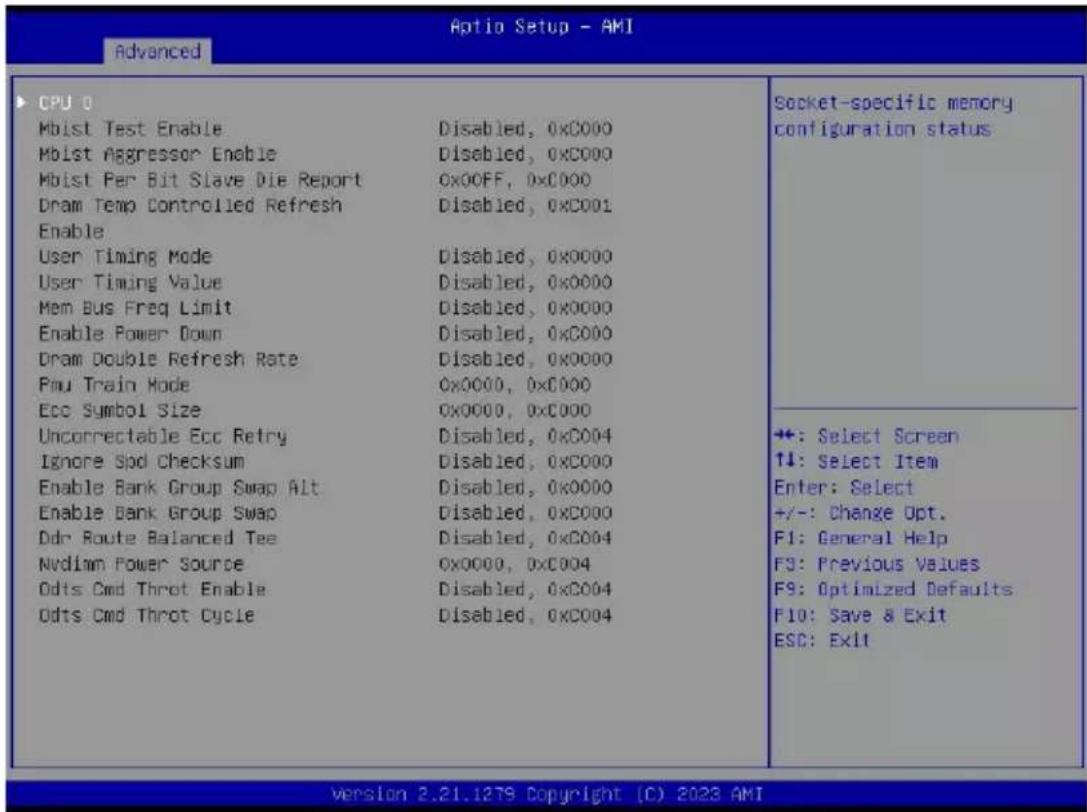Select the CPU 0 entry
The width and height of the screenshot is (1087, 812).
[x=65, y=103]
